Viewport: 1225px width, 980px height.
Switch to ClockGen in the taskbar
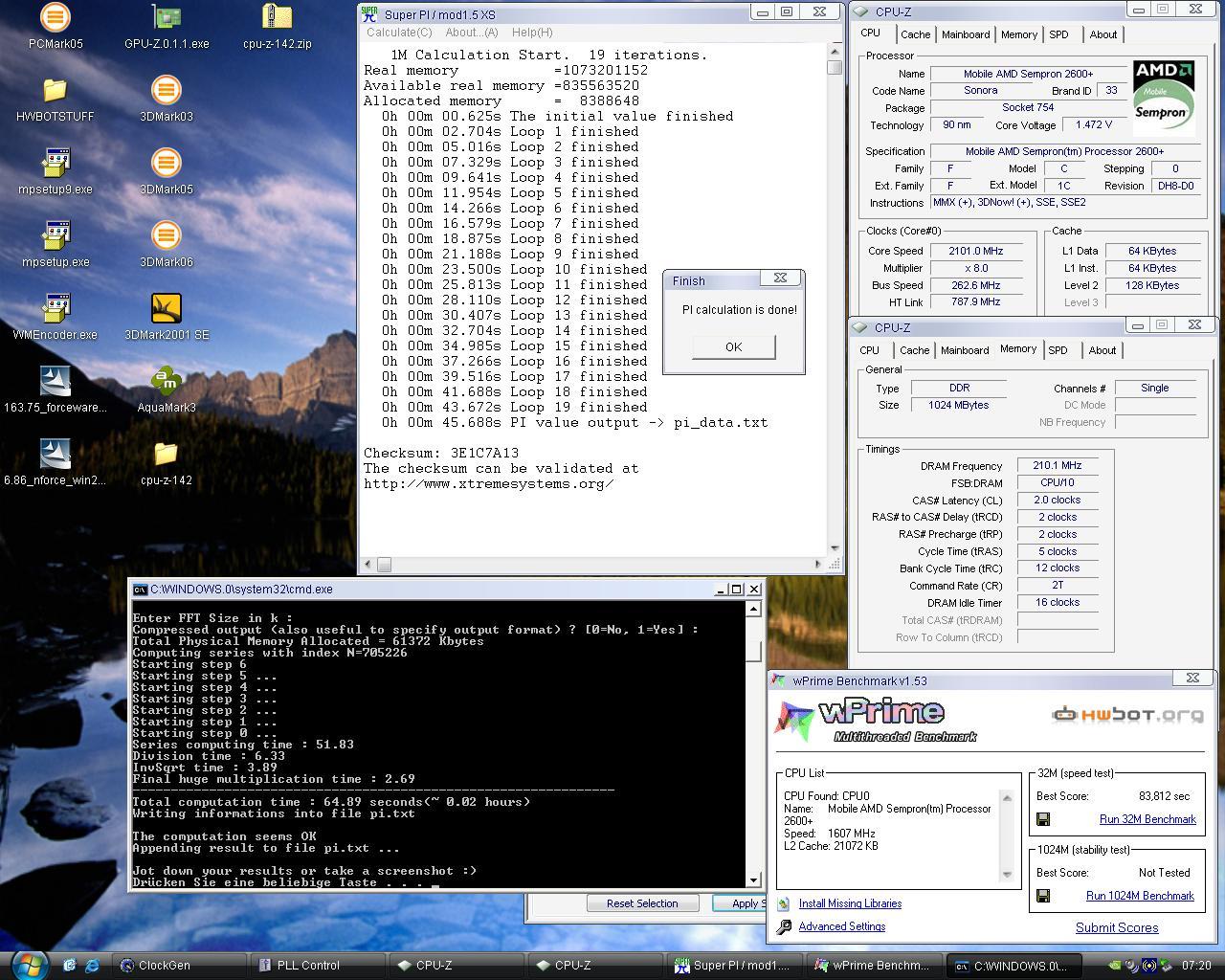click(x=179, y=966)
